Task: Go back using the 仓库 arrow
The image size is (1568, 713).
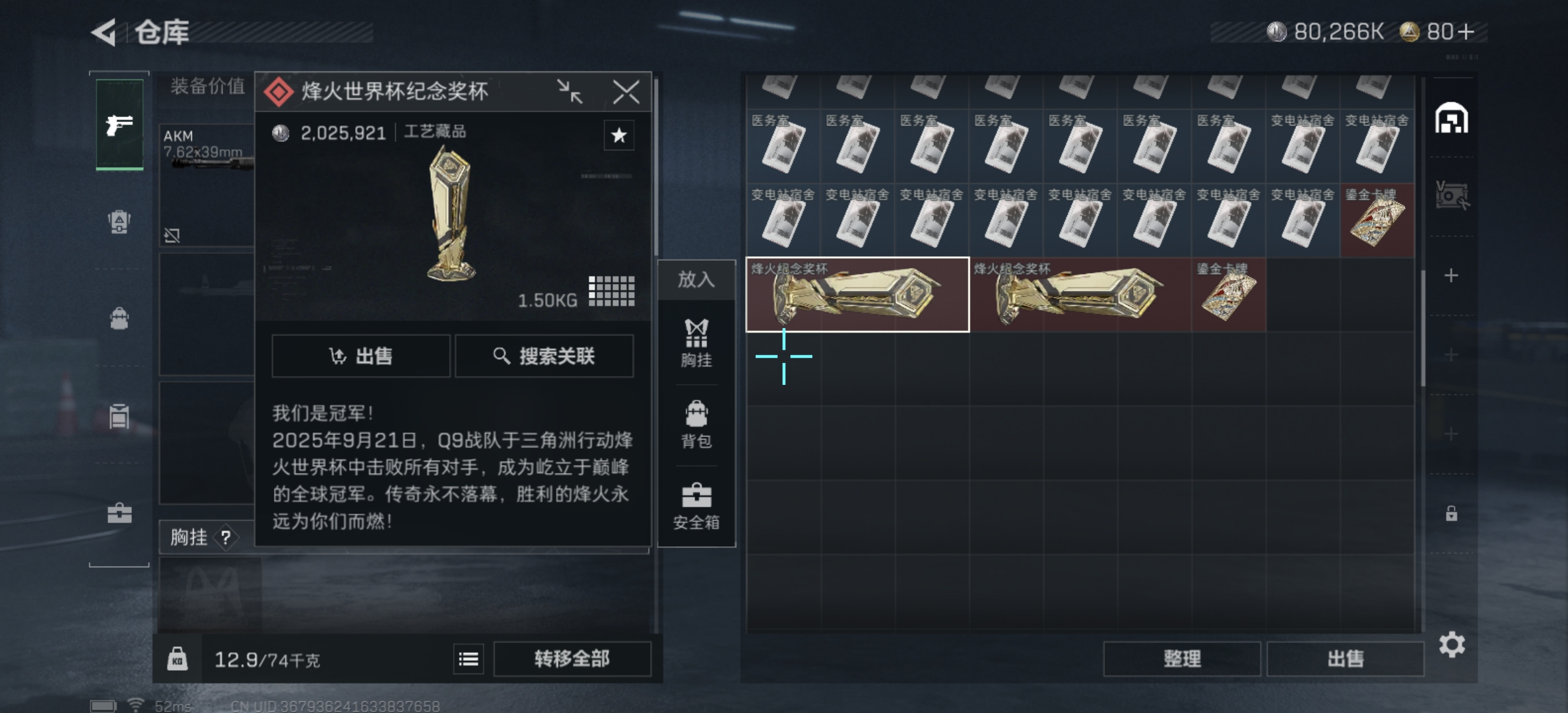Action: (104, 32)
